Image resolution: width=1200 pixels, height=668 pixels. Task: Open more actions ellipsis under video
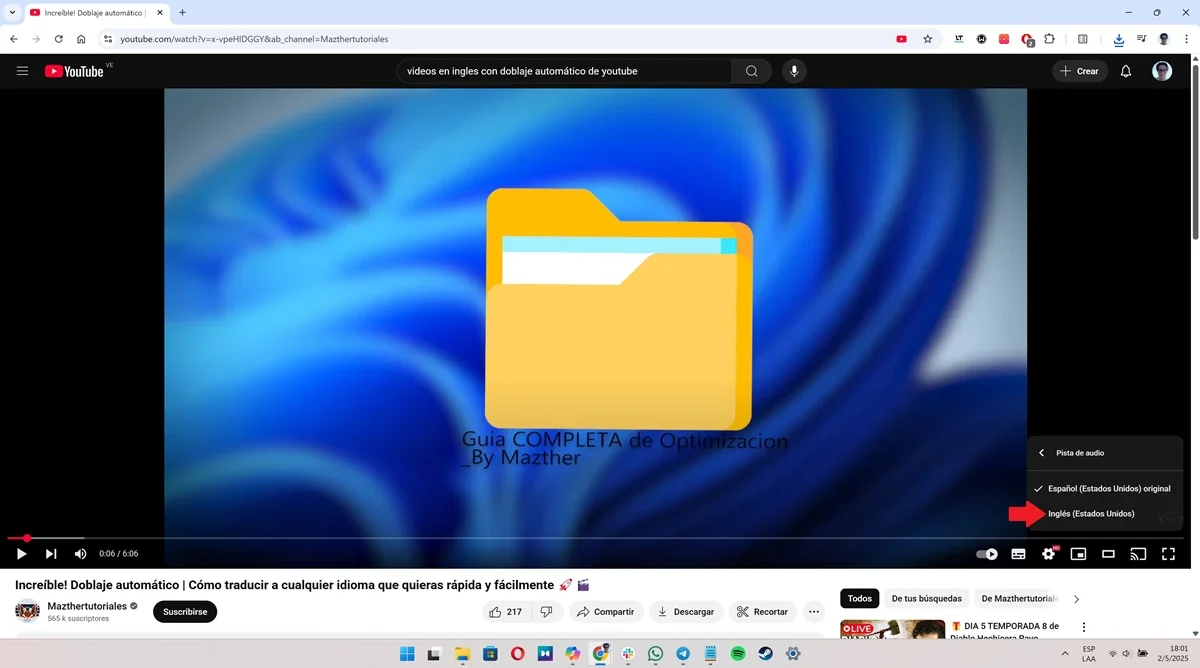tap(814, 611)
